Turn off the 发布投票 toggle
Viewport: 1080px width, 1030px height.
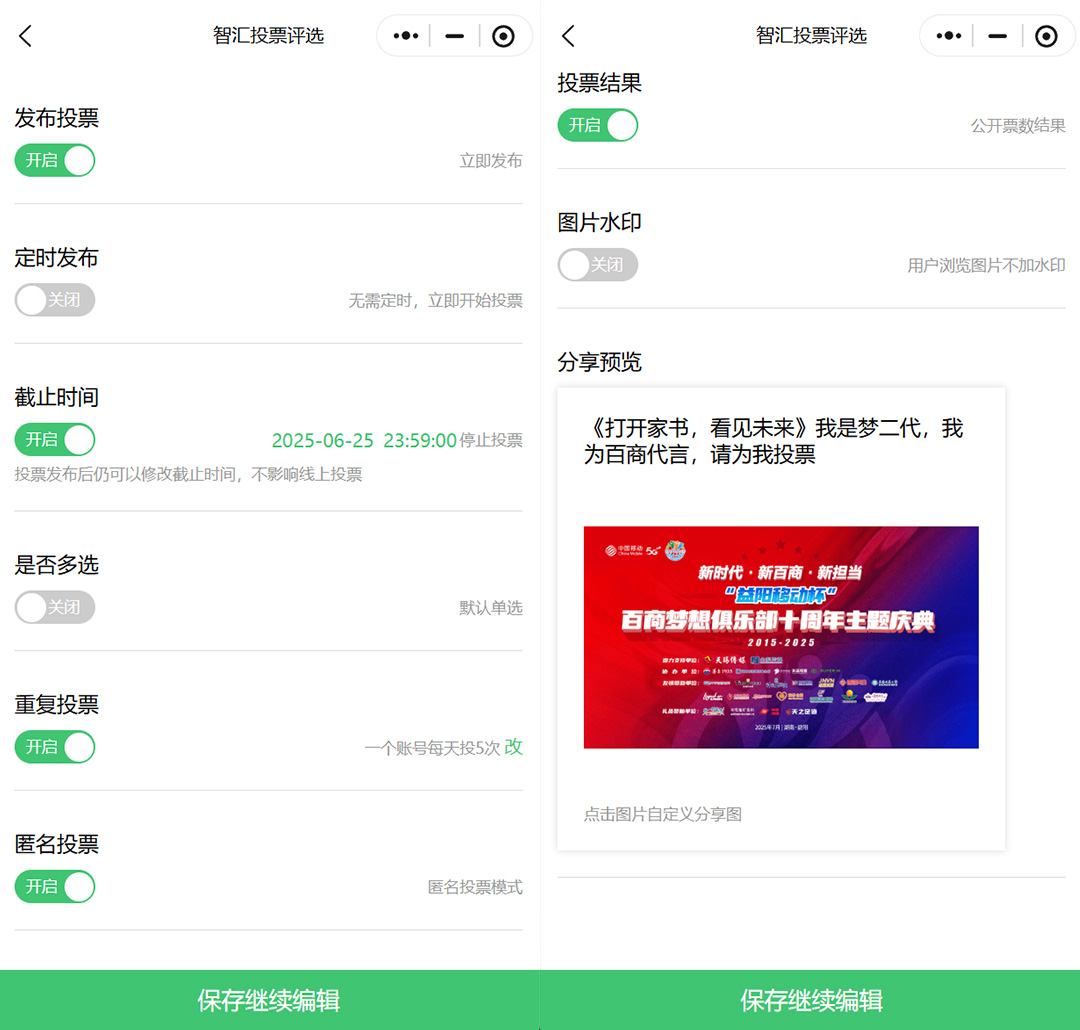(x=55, y=160)
